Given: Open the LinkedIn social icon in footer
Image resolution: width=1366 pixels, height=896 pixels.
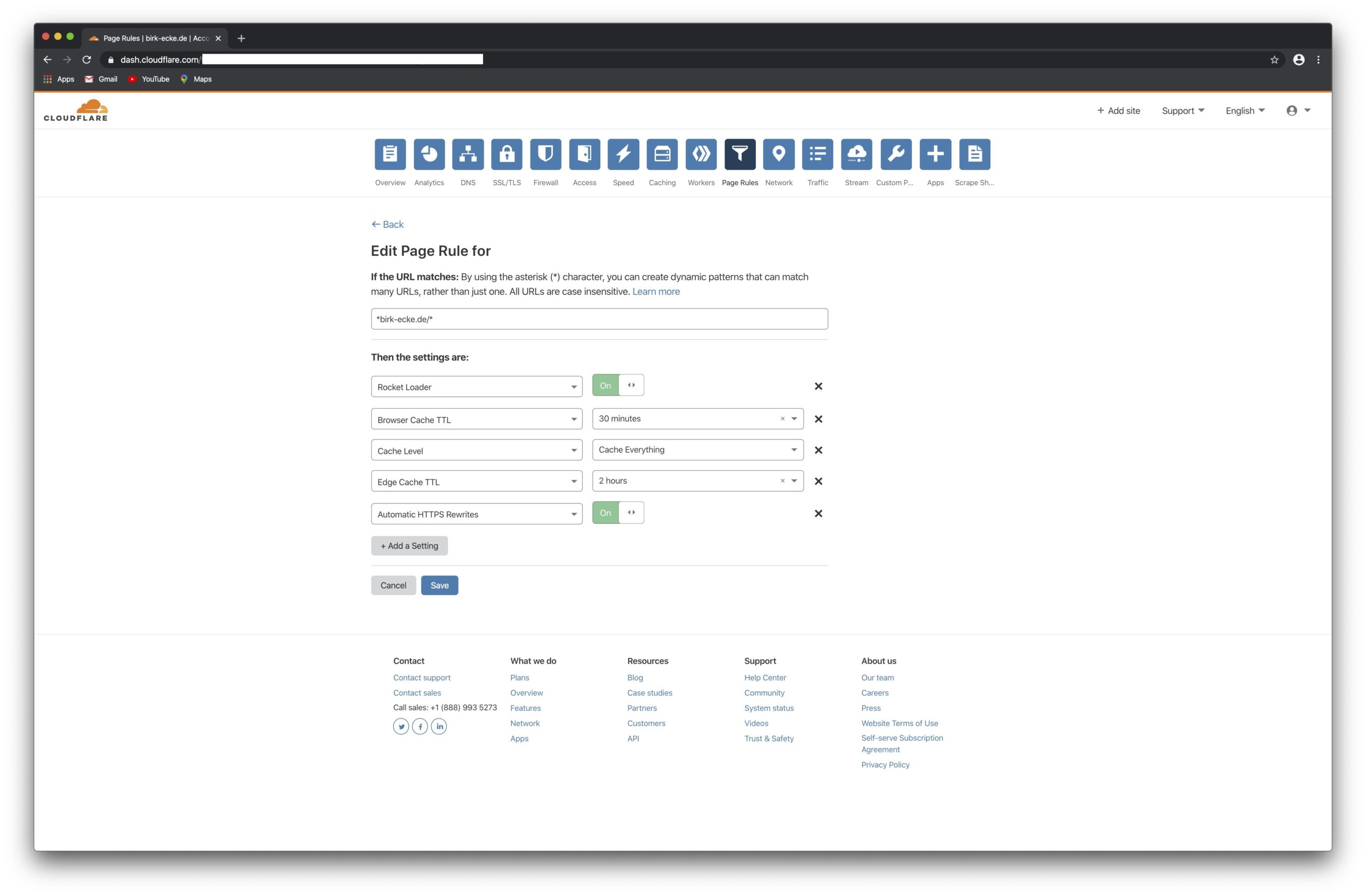Looking at the screenshot, I should [439, 726].
